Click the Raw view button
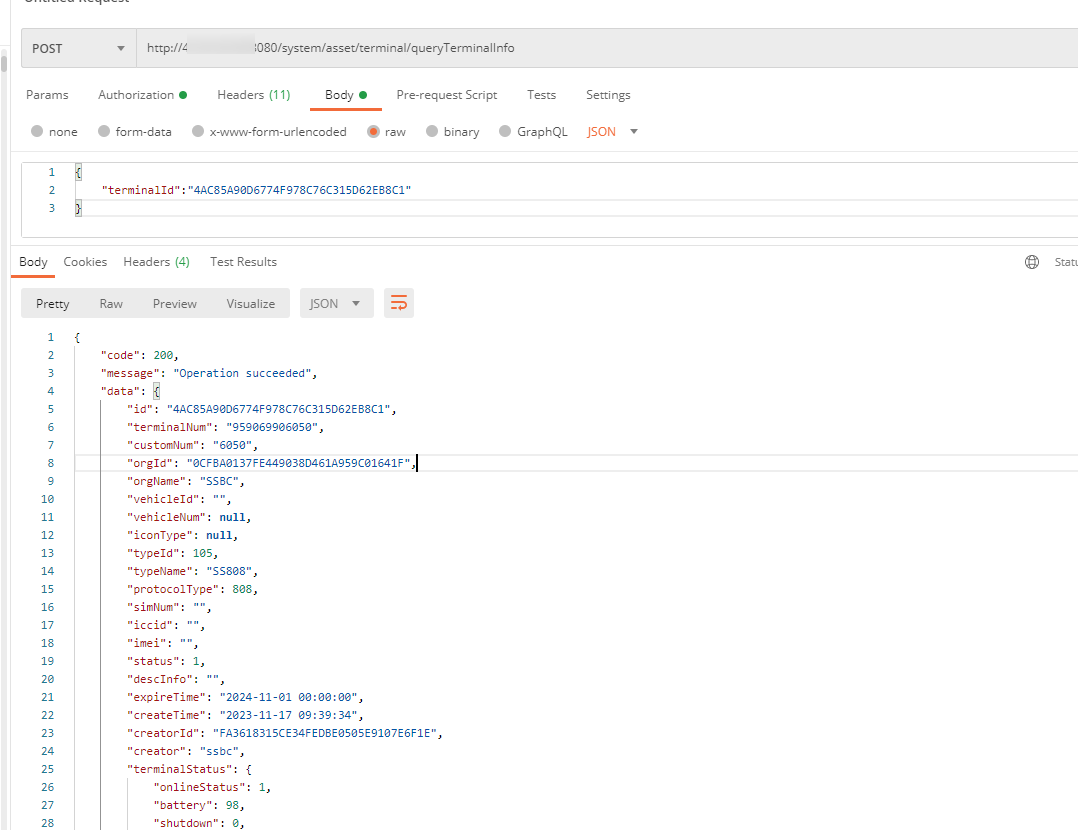Screen dimensions: 1078x830 click(x=111, y=304)
